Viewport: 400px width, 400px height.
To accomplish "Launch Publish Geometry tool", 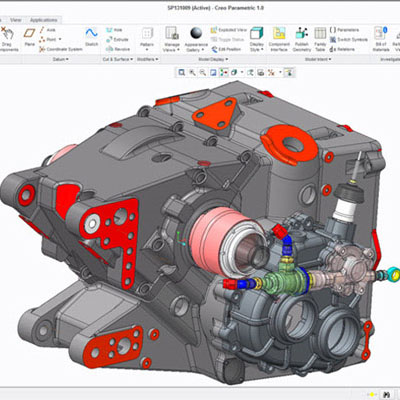I will (302, 39).
